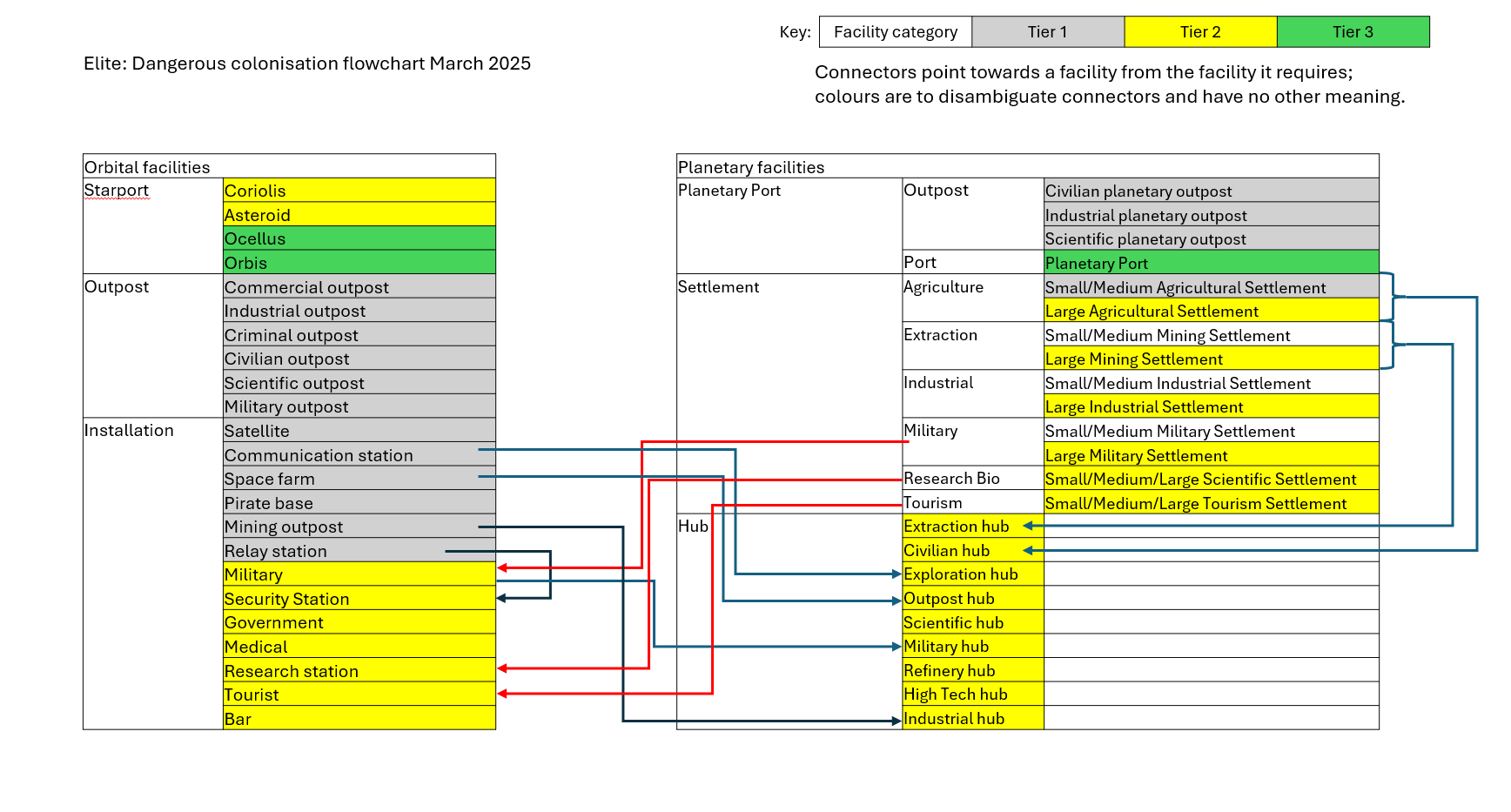Click the Civilian outpost cell
Screen dimensions: 1511x812
(359, 358)
